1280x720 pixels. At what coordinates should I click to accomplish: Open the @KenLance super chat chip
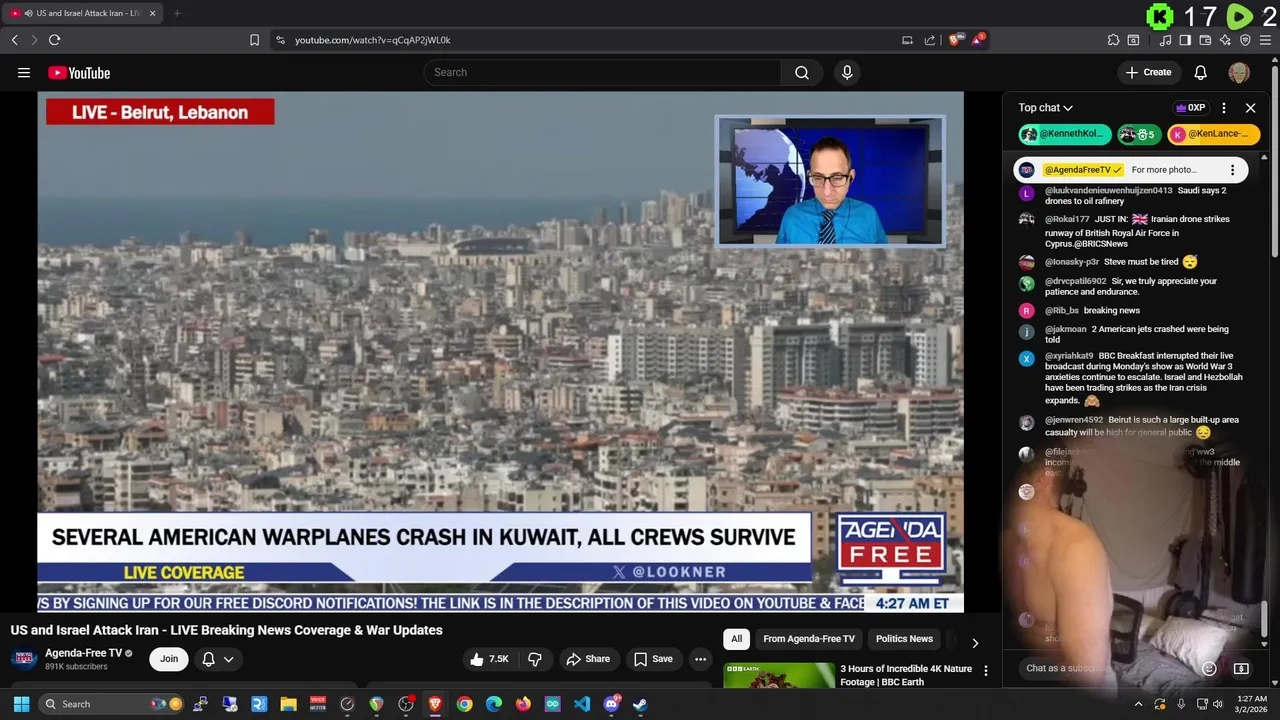pyautogui.click(x=1214, y=134)
